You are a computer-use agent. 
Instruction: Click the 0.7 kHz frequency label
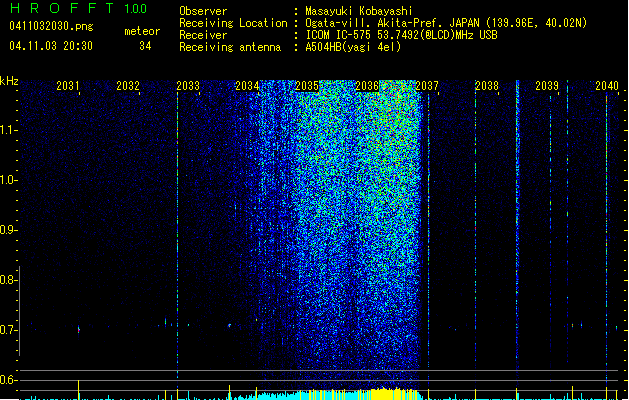pos(8,330)
